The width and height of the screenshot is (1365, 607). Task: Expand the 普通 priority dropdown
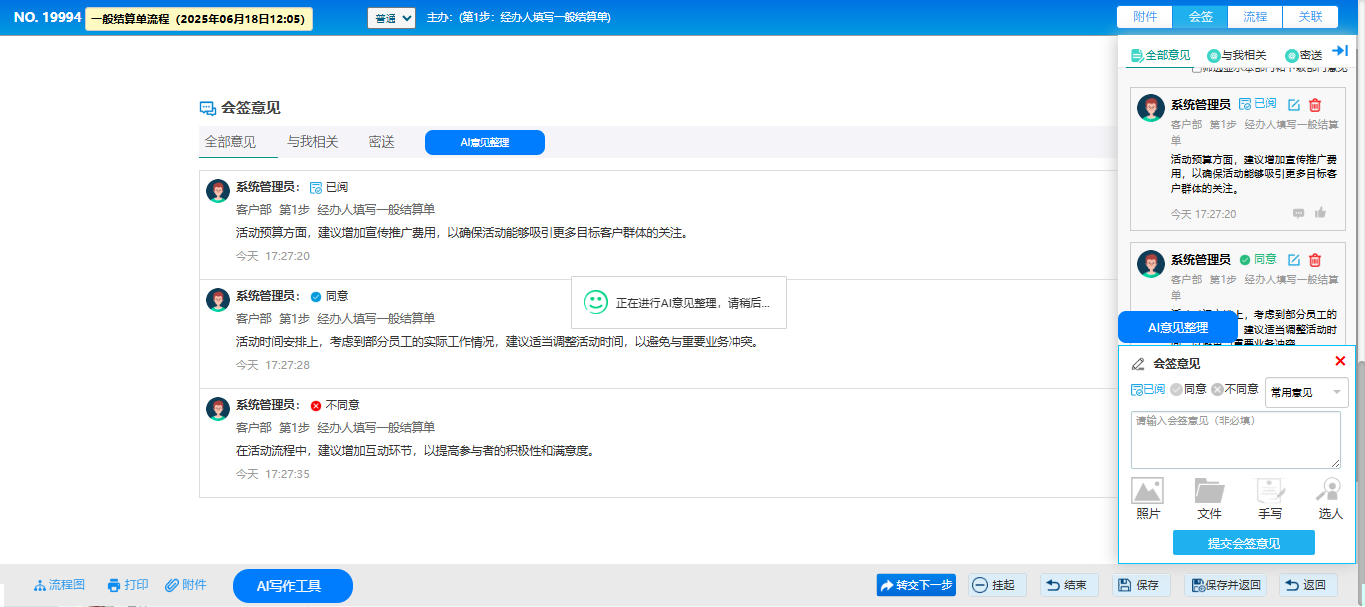[x=391, y=18]
